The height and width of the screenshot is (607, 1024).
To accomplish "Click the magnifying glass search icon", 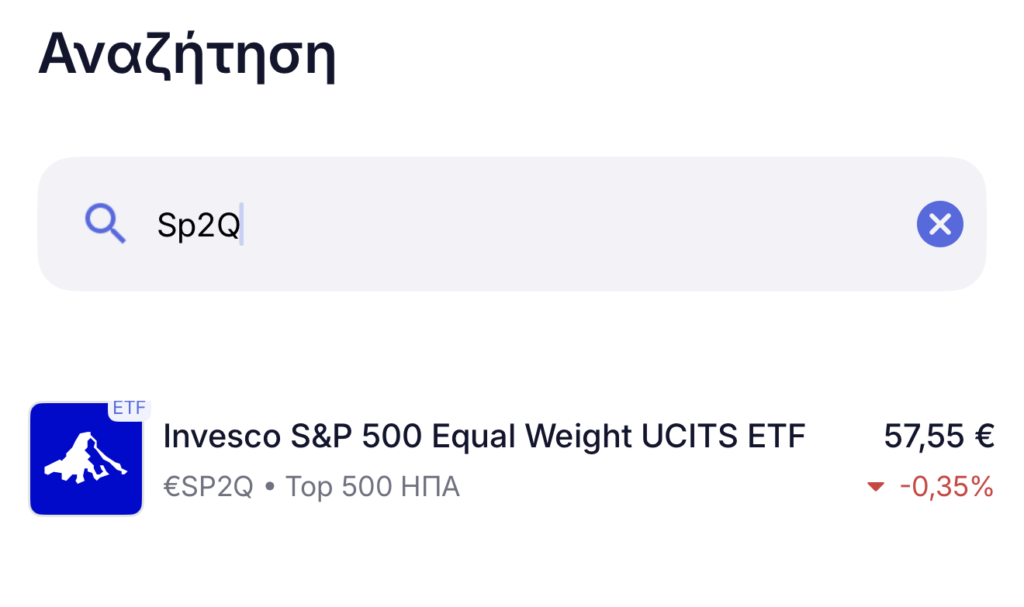I will pos(105,224).
